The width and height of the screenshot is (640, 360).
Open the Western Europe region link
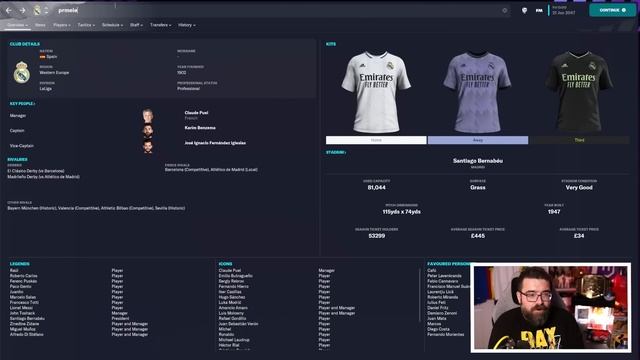(54, 73)
